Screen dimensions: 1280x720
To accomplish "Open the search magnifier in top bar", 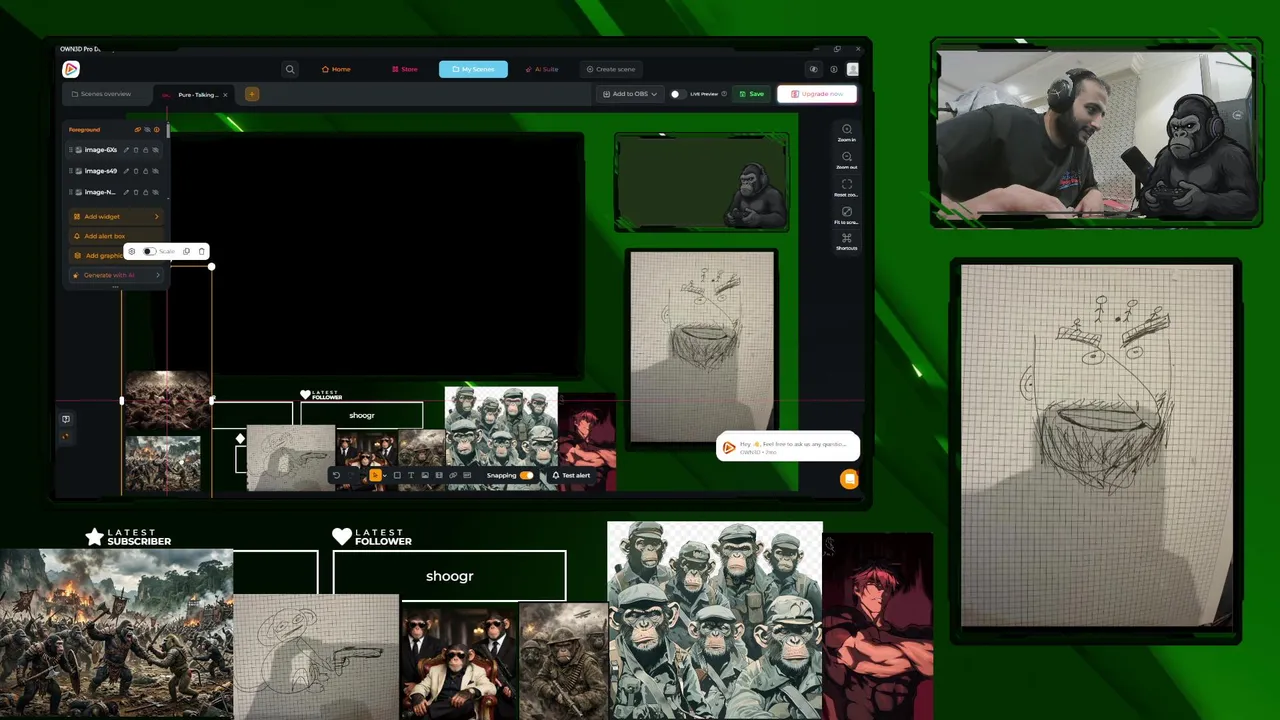I will 290,69.
